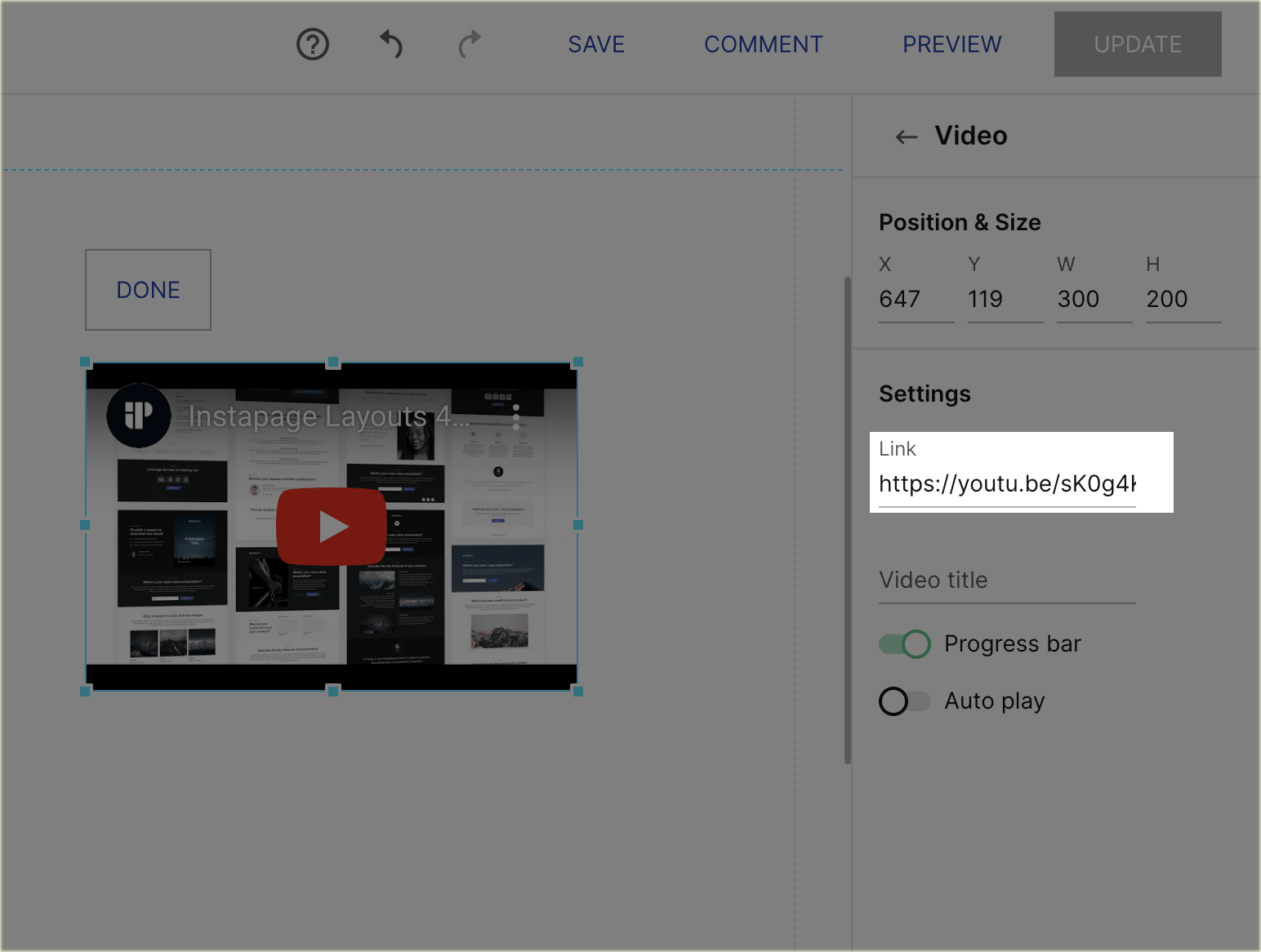The image size is (1261, 952).
Task: Click the right-middle resize handle of the video
Action: 578,525
